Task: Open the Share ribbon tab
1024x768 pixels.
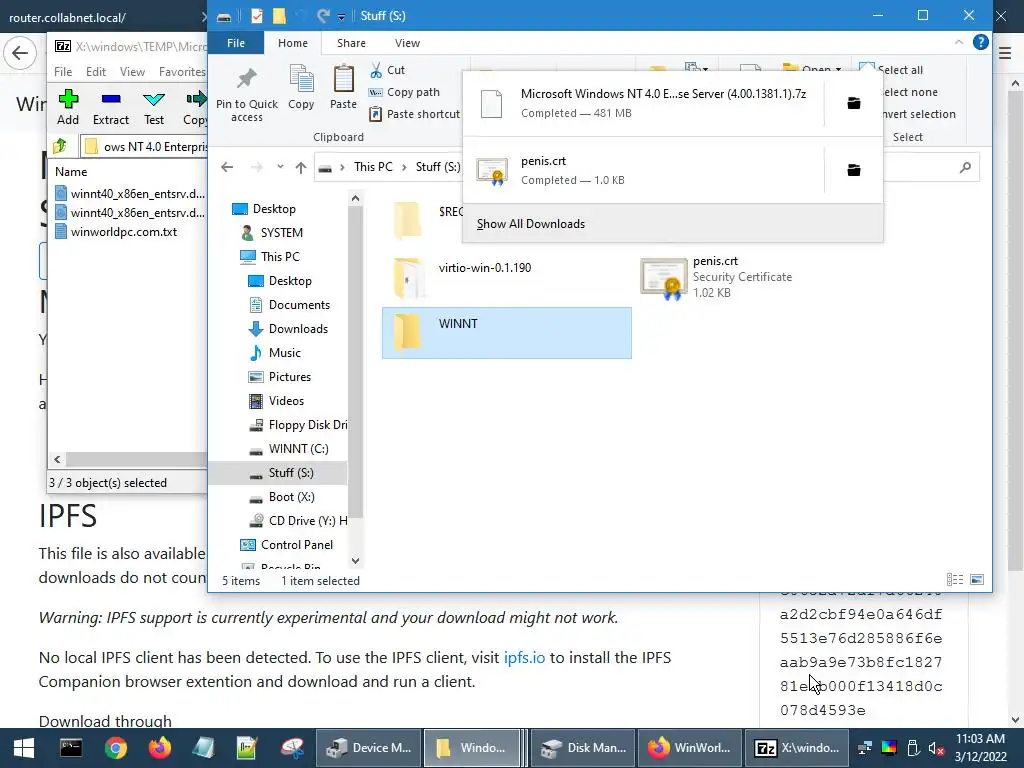Action: click(x=351, y=43)
